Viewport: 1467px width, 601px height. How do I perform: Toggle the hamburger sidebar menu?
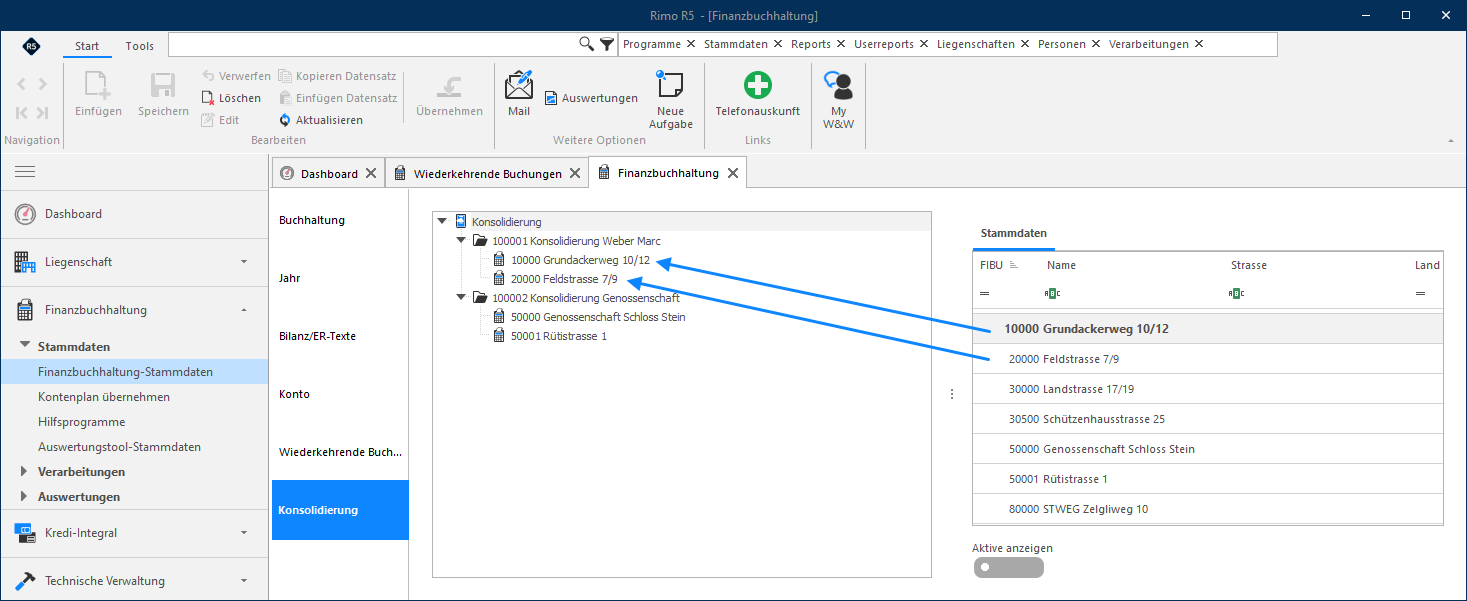point(25,172)
